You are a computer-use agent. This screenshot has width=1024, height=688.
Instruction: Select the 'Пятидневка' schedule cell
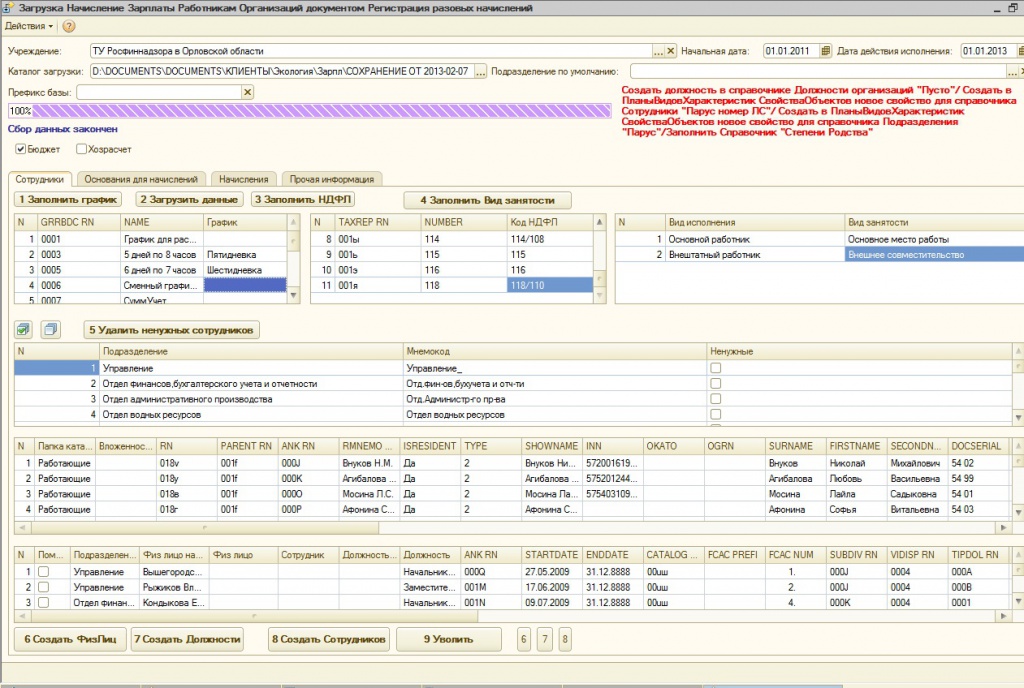coord(245,255)
